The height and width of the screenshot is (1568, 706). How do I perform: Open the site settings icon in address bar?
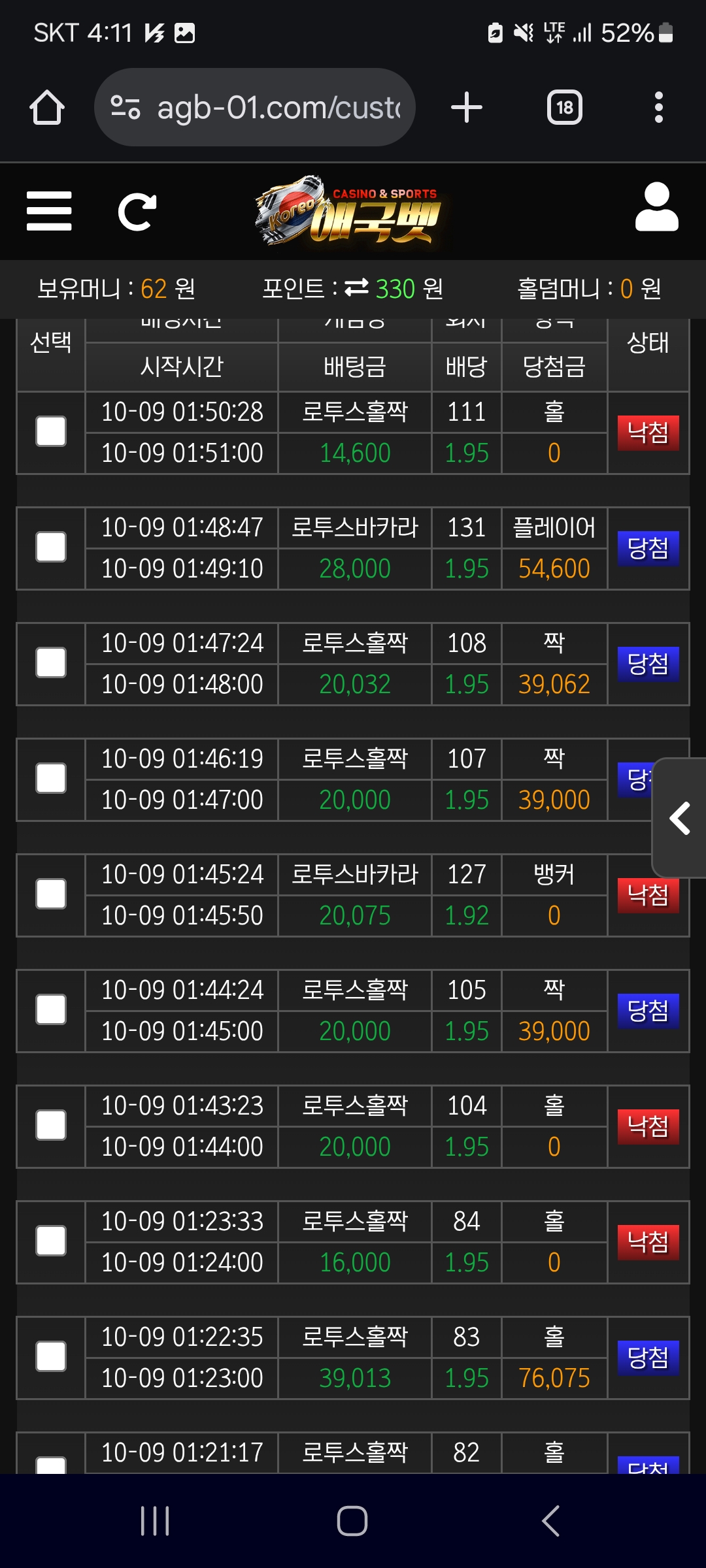(126, 108)
